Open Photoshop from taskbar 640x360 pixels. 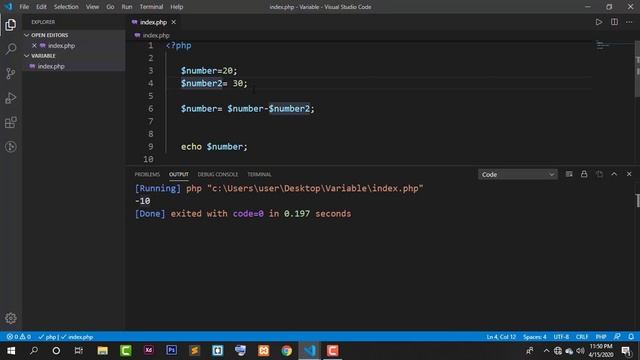coord(171,351)
